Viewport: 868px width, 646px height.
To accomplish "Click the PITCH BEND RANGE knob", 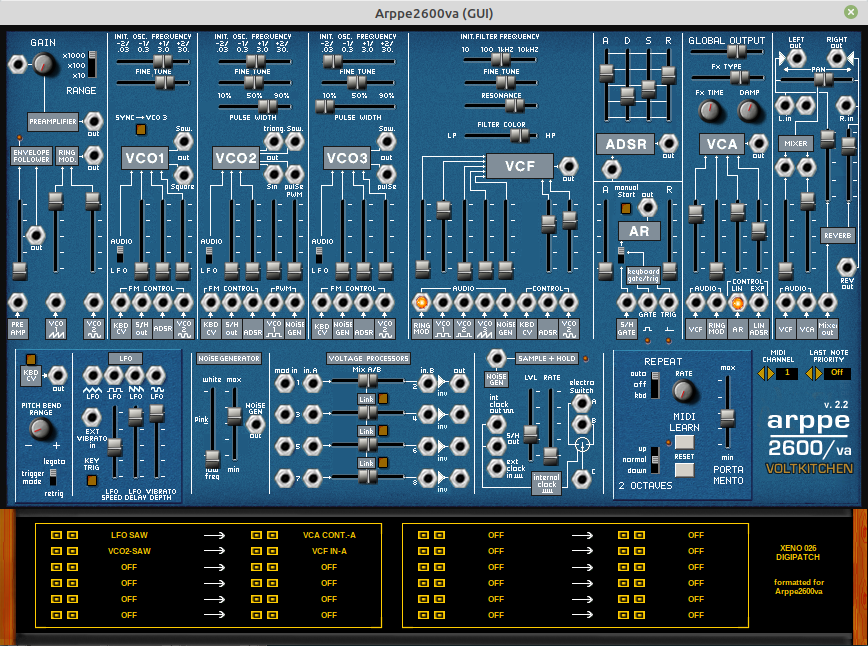I will tap(40, 428).
